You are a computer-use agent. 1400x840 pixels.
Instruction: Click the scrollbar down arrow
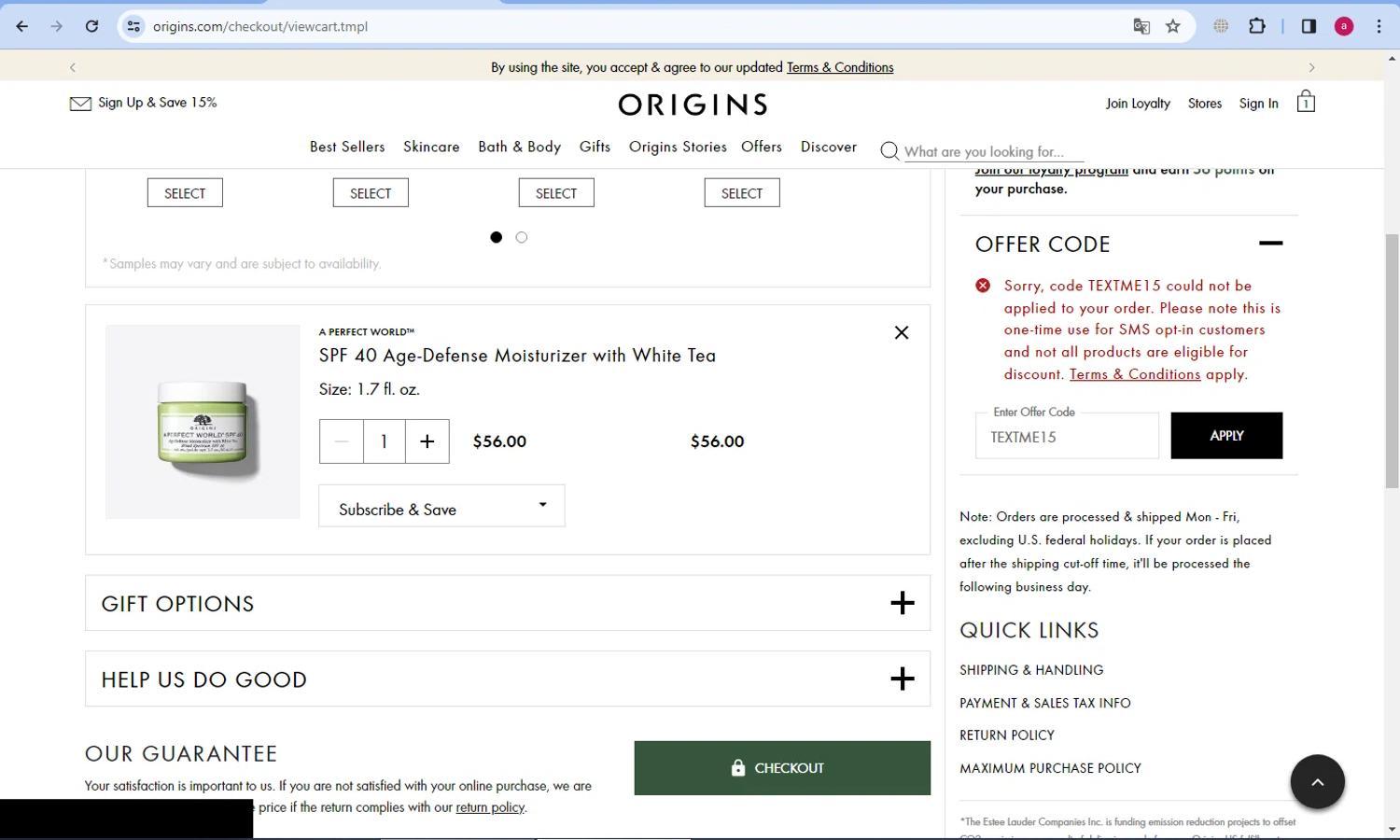tap(1392, 829)
